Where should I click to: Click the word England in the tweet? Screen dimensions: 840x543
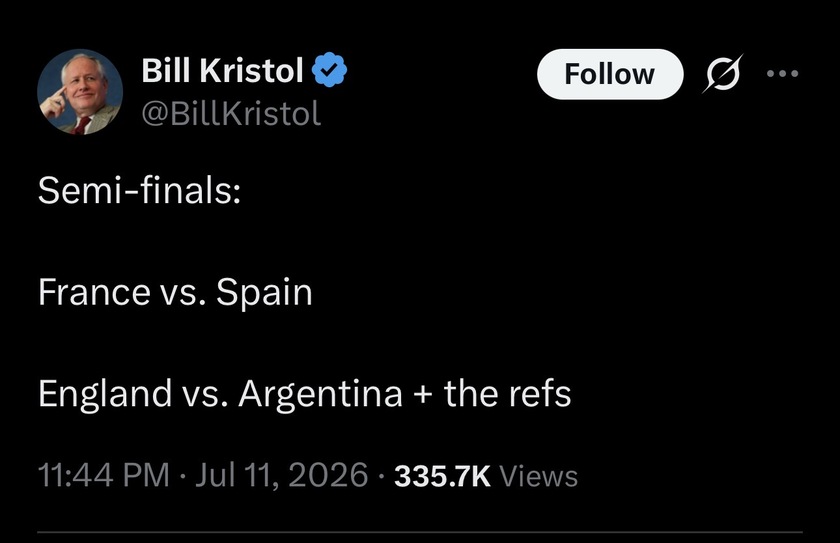(105, 394)
